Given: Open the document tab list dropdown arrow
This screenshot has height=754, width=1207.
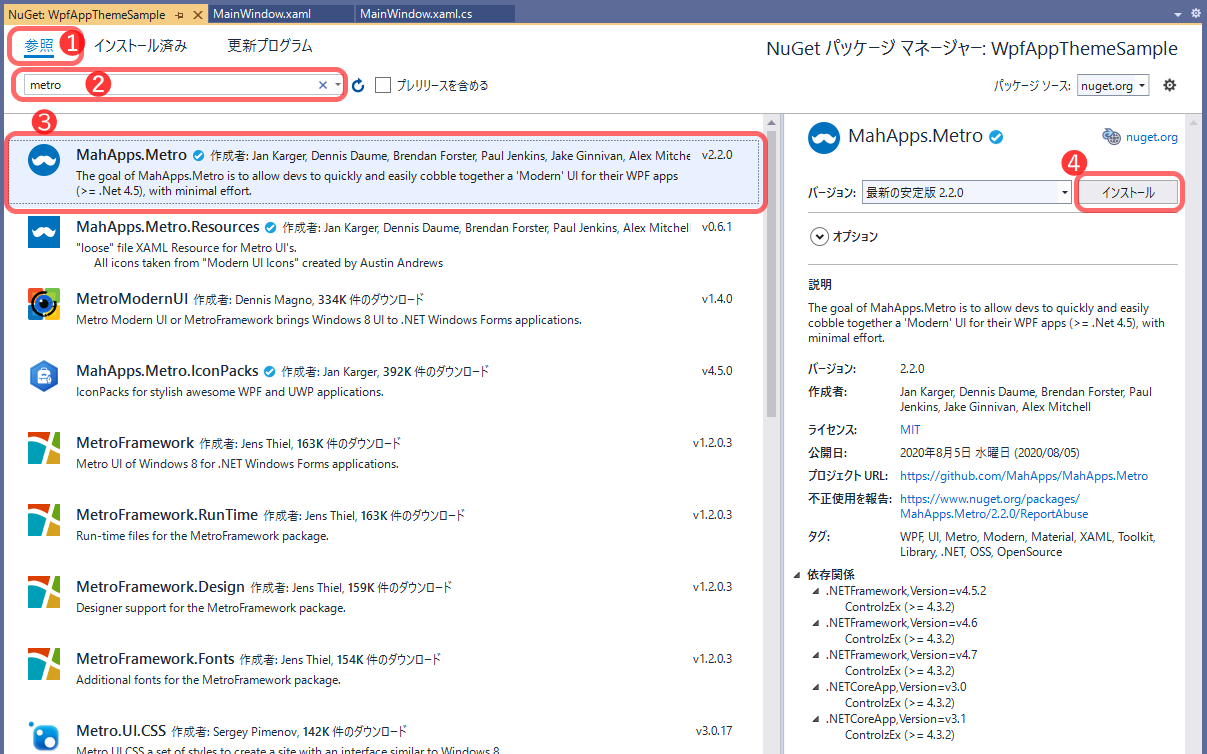Looking at the screenshot, I should pos(1180,13).
